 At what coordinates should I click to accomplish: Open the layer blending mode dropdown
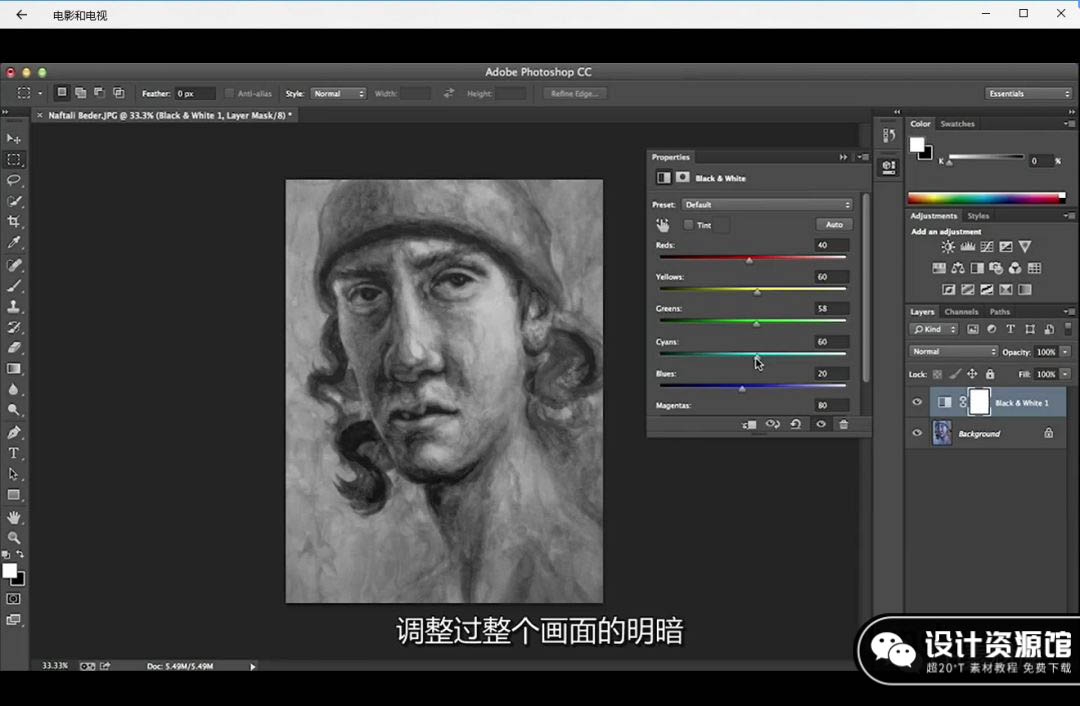tap(953, 351)
